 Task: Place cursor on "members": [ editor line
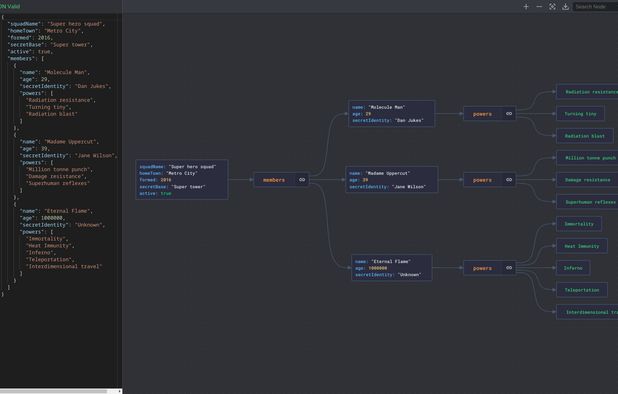click(x=26, y=59)
